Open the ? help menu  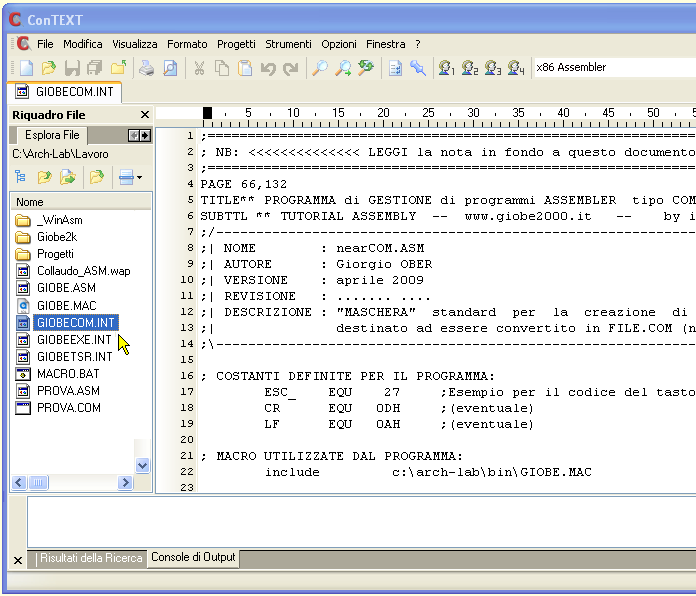(418, 44)
